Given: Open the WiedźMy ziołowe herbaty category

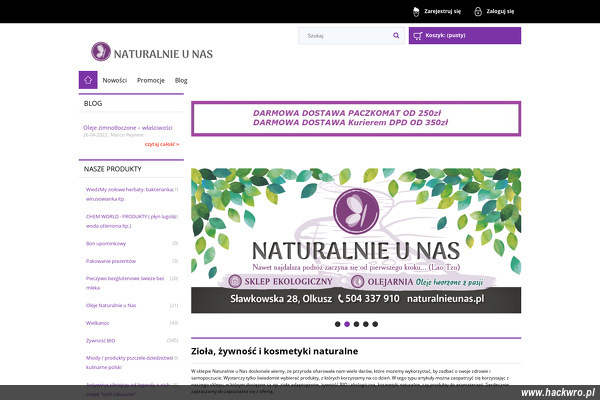Looking at the screenshot, I should tap(130, 194).
